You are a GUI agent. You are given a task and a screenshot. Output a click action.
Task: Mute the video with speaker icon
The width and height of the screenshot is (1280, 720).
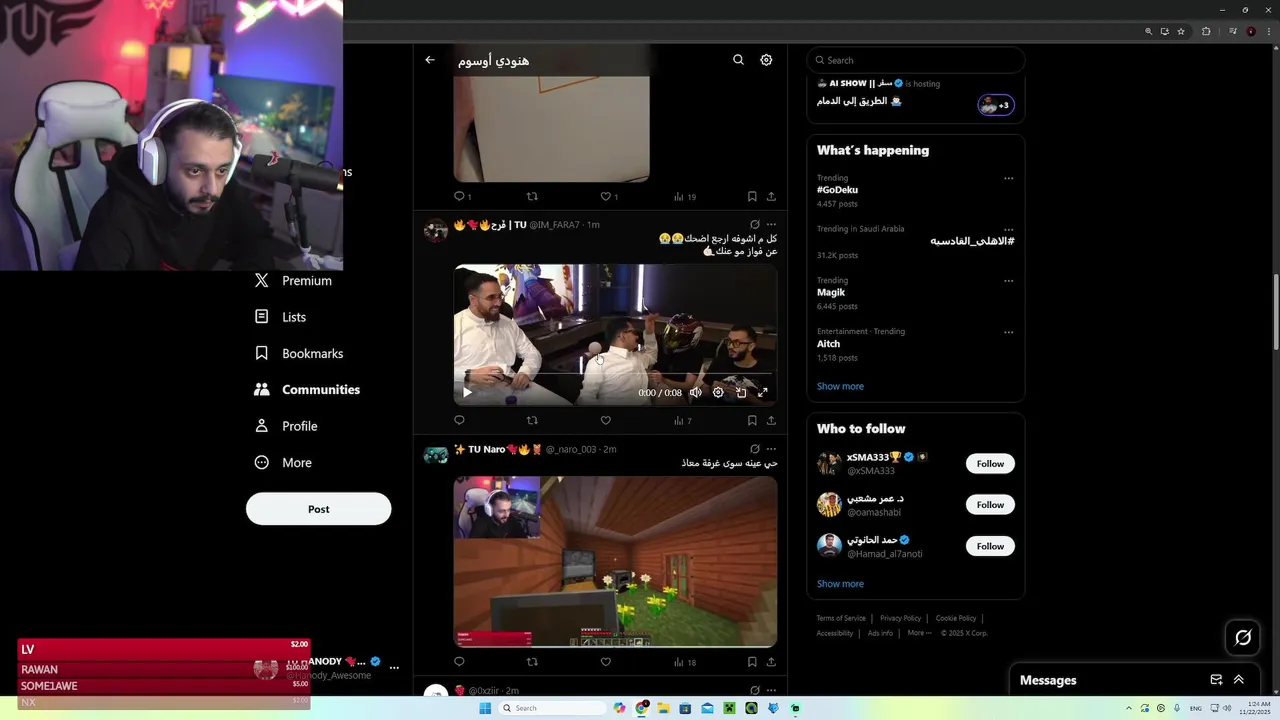[x=696, y=392]
